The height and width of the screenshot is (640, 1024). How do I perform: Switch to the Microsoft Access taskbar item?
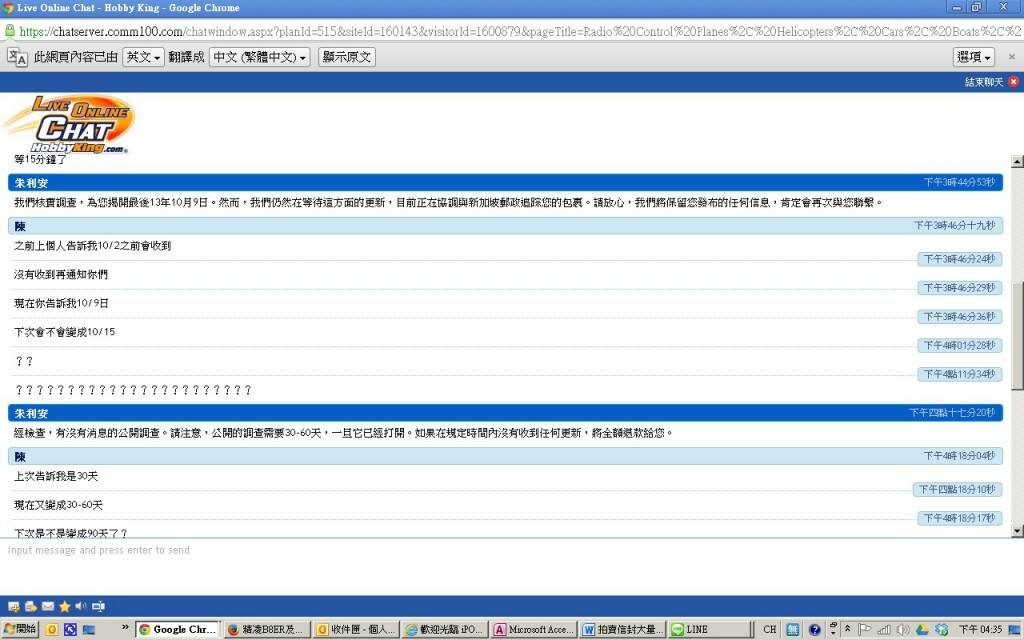[537, 630]
